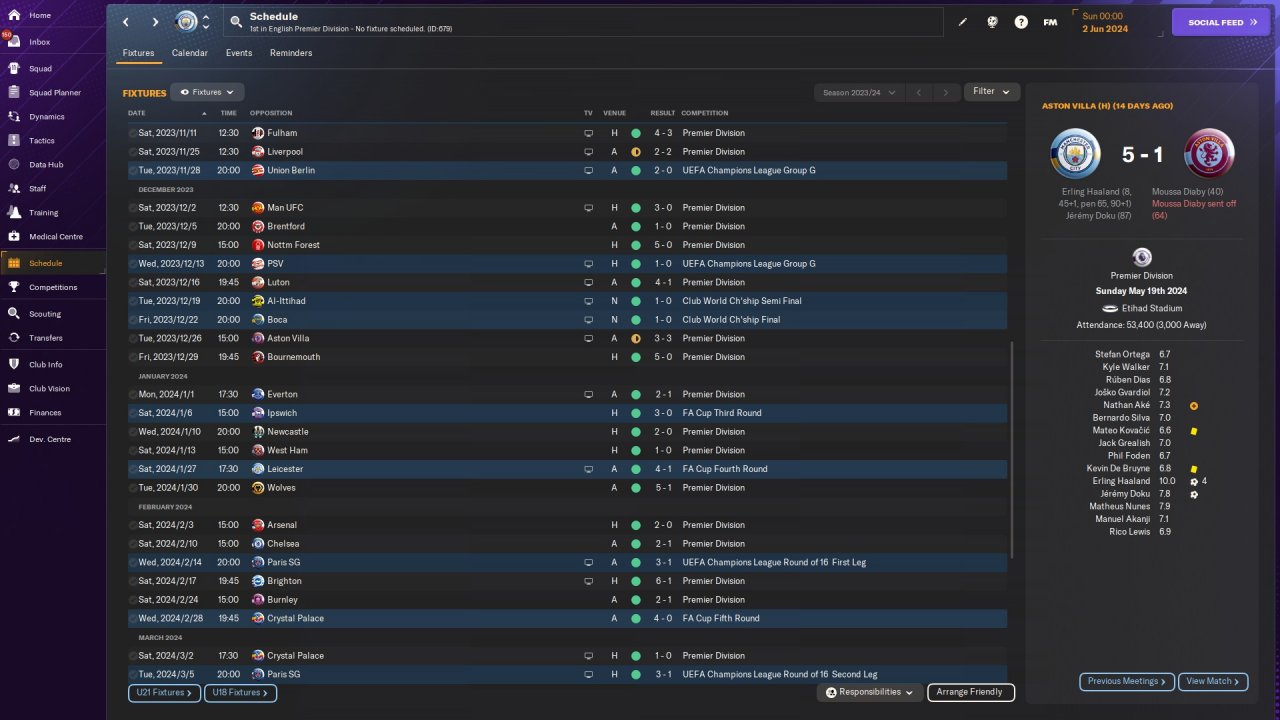
Task: Click the pencil edit icon in top bar
Action: point(963,22)
